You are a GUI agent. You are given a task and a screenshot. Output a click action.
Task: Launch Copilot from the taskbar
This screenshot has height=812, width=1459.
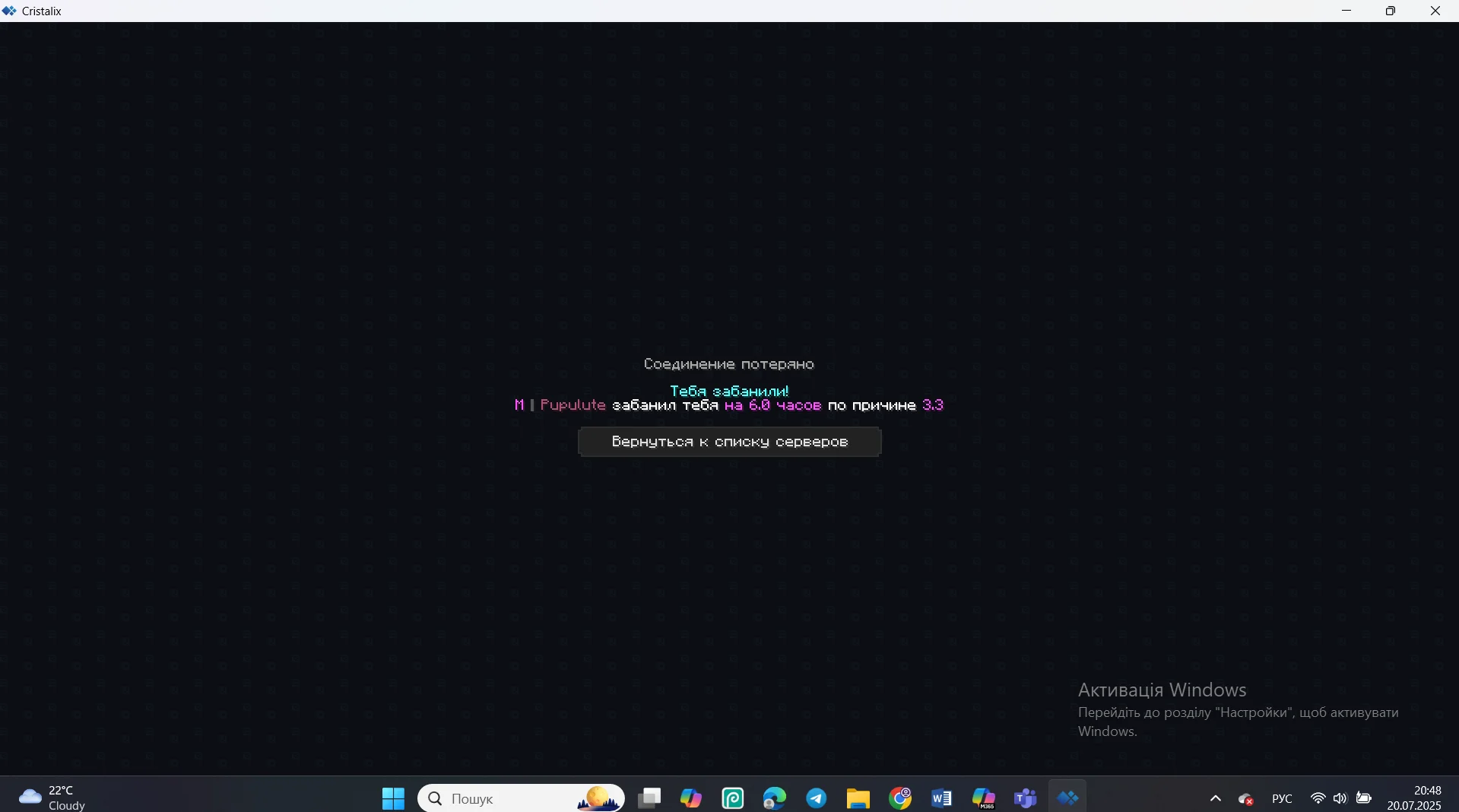(x=691, y=798)
